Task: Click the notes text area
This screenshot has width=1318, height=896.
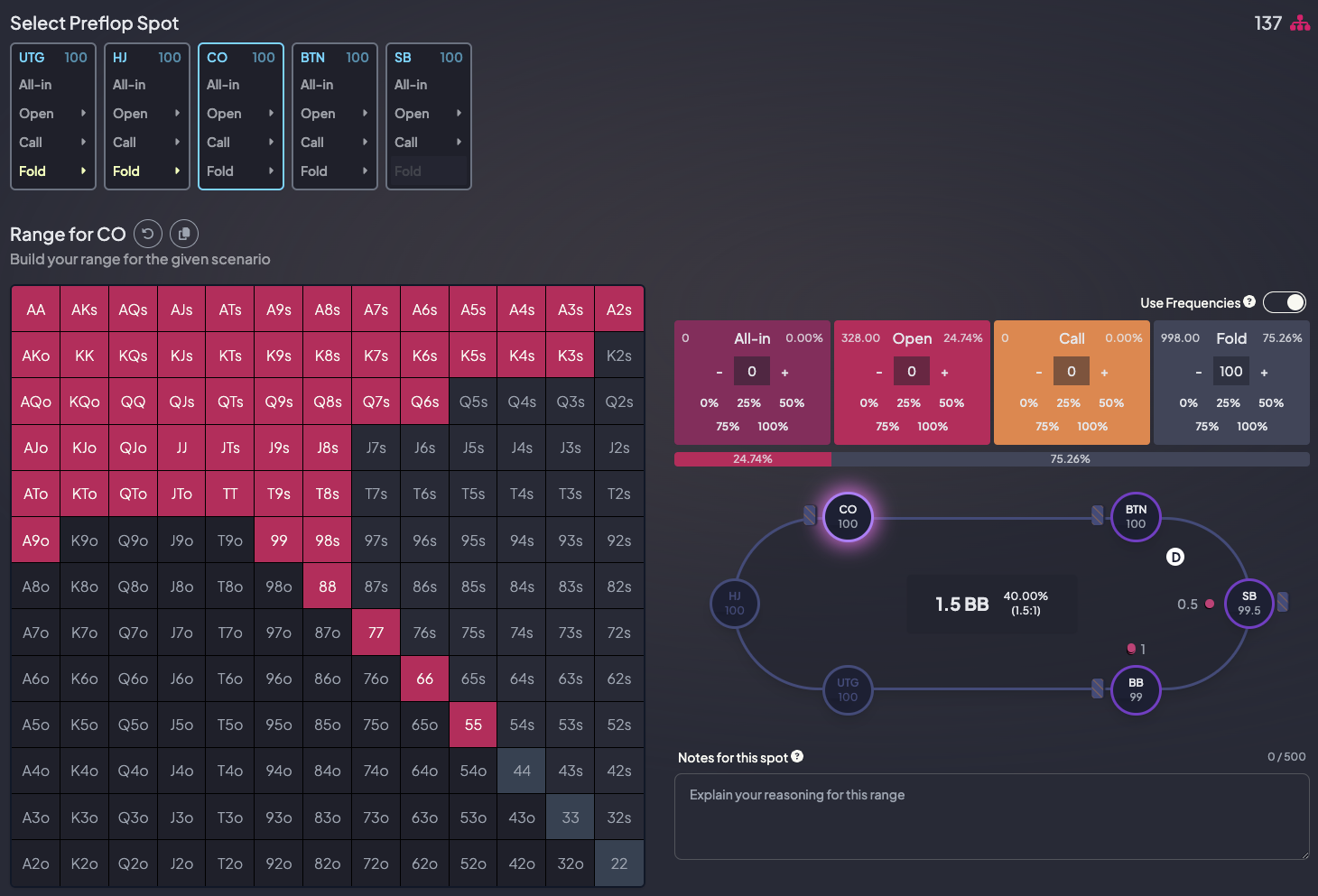Action: [x=992, y=817]
